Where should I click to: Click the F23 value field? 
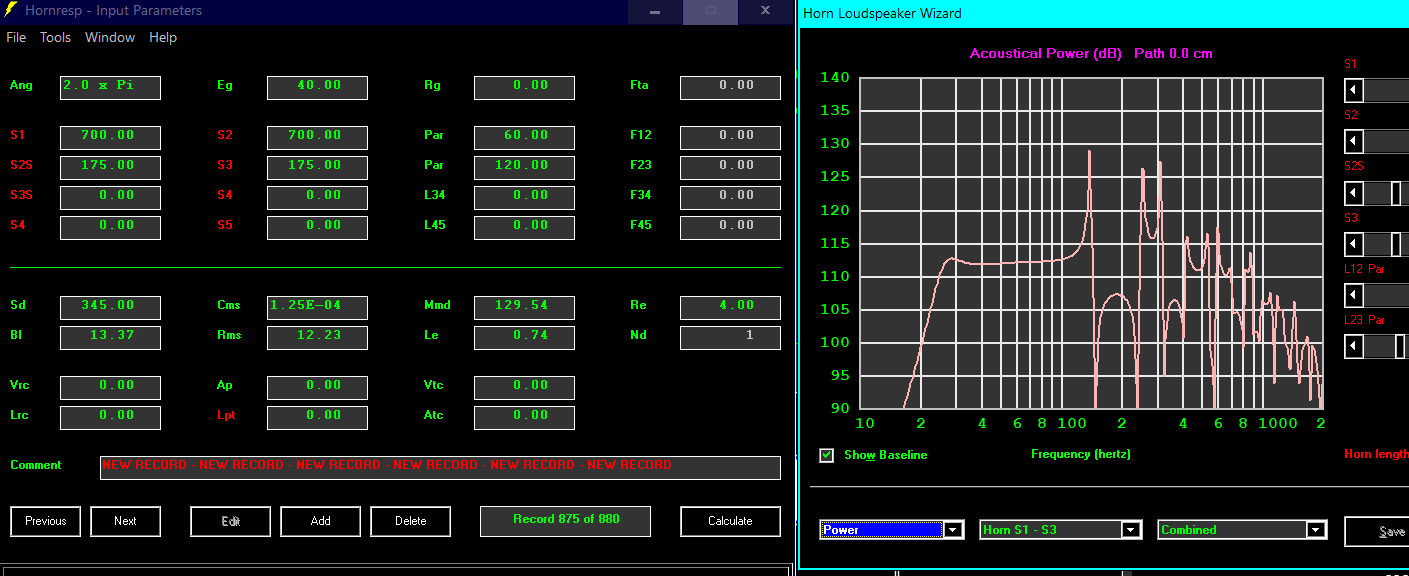pos(730,167)
